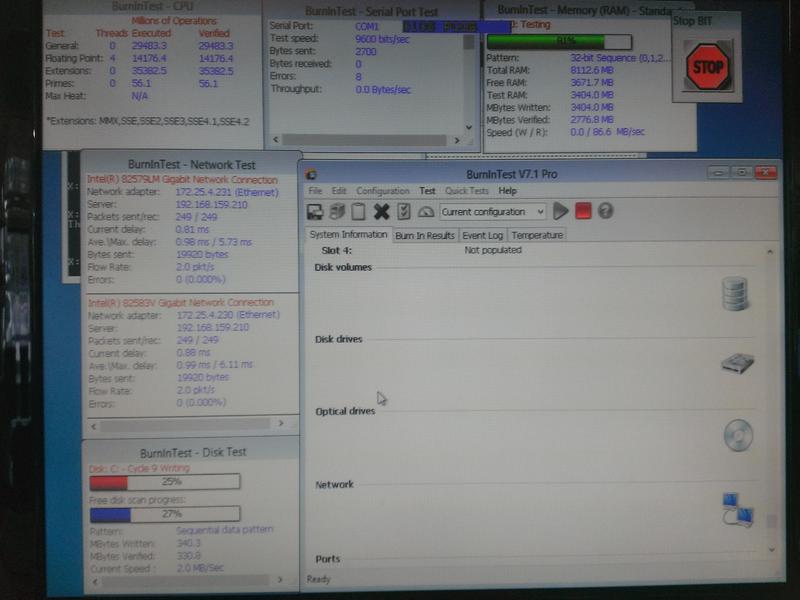The image size is (800, 600).
Task: Click the Free disk scan 27% progress bar
Action: pos(165,514)
